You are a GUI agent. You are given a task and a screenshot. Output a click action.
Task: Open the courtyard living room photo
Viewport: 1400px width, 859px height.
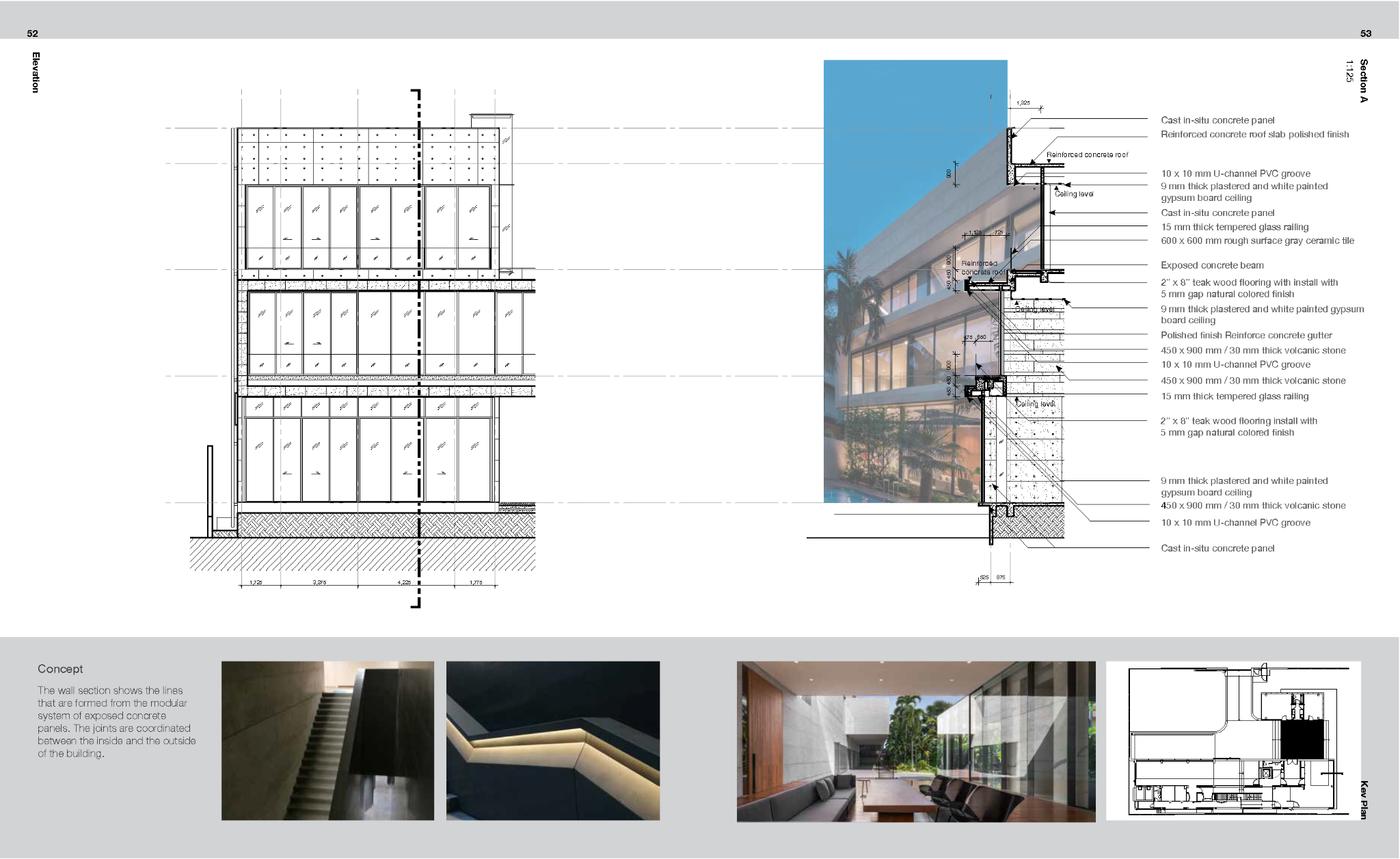click(915, 741)
